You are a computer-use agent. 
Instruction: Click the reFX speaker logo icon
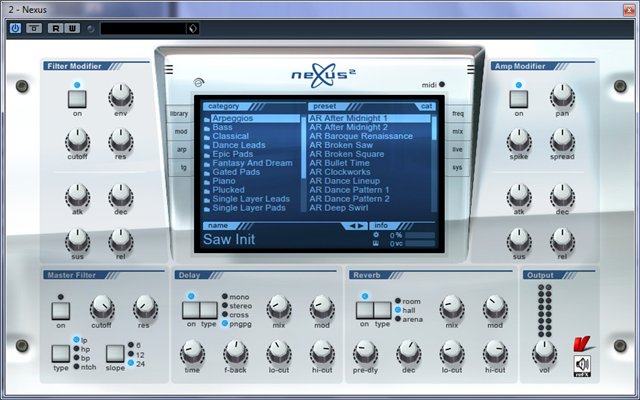pyautogui.click(x=582, y=366)
